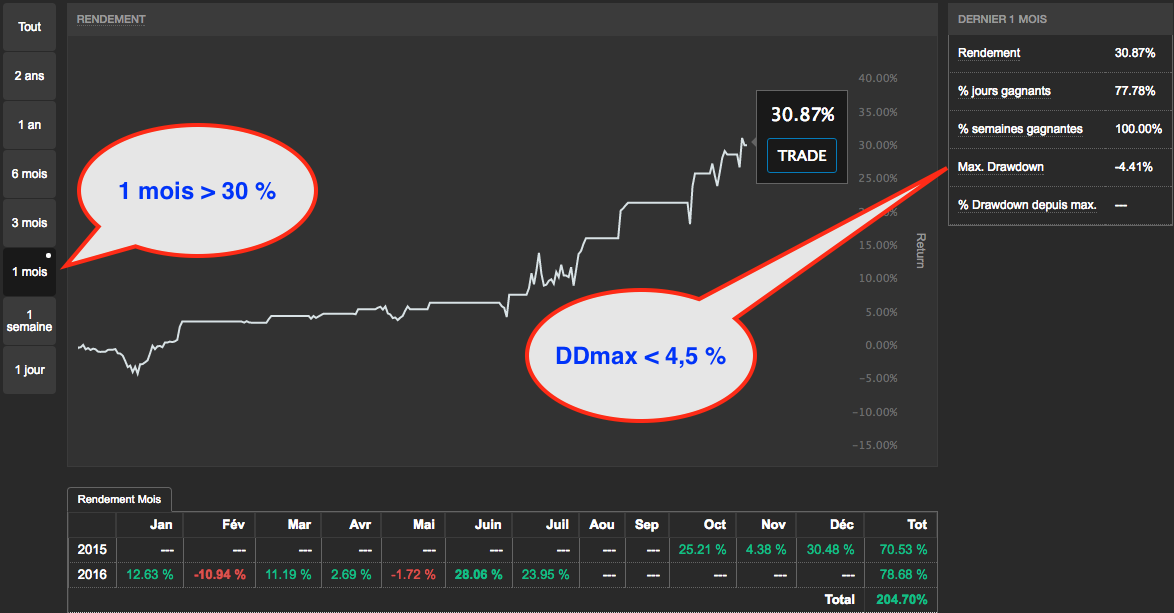Click the % jours gagnants label

1004,91
